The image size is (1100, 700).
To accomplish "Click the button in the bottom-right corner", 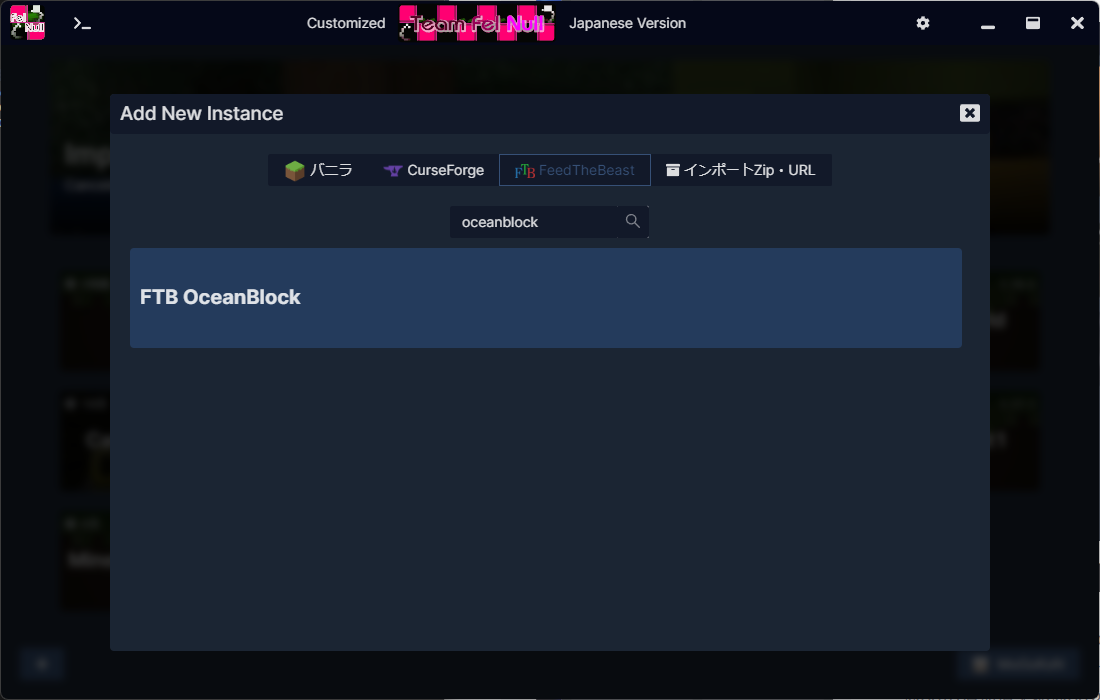I will [1020, 663].
